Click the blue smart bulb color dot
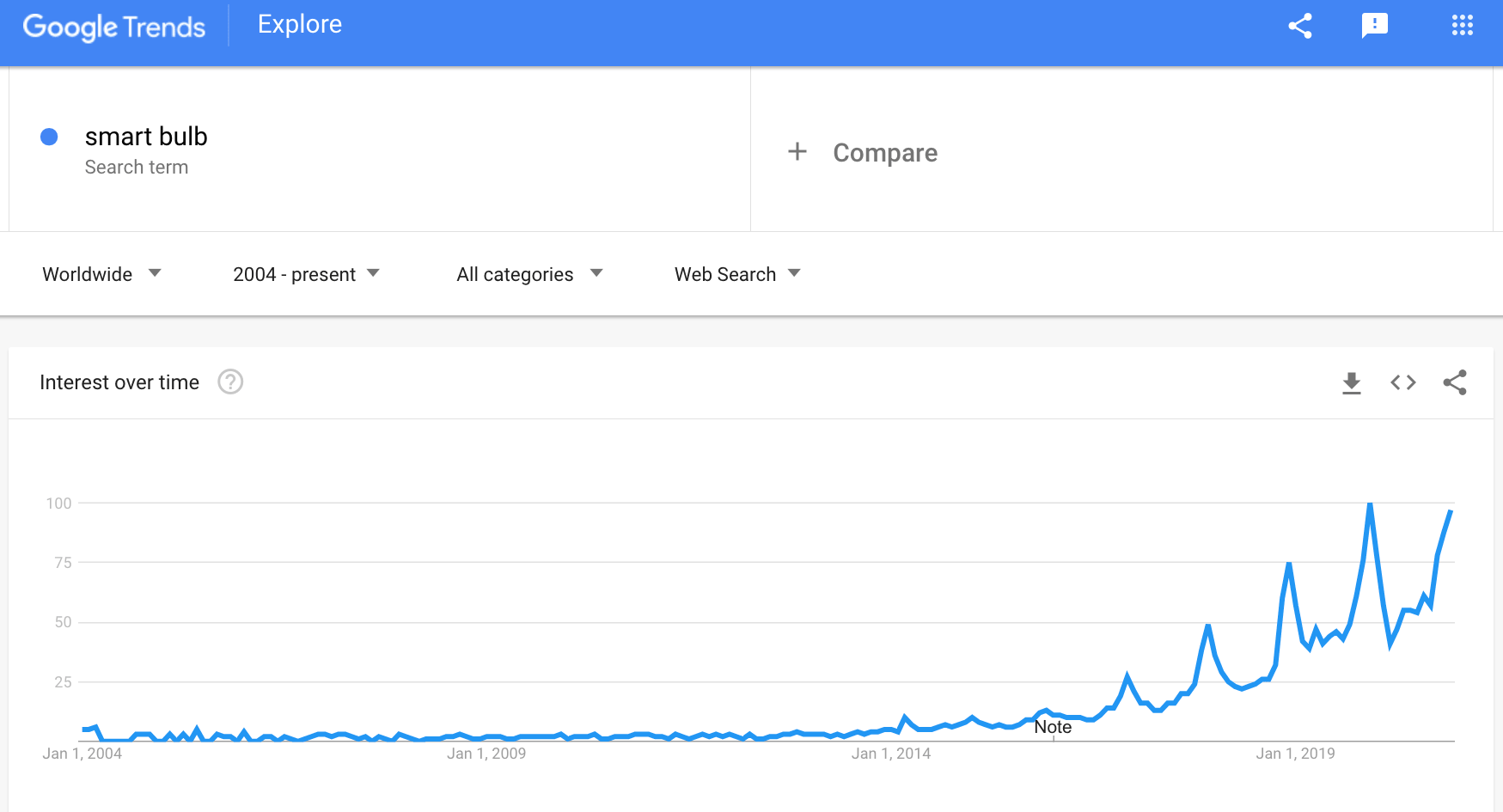This screenshot has width=1503, height=812. 49,137
